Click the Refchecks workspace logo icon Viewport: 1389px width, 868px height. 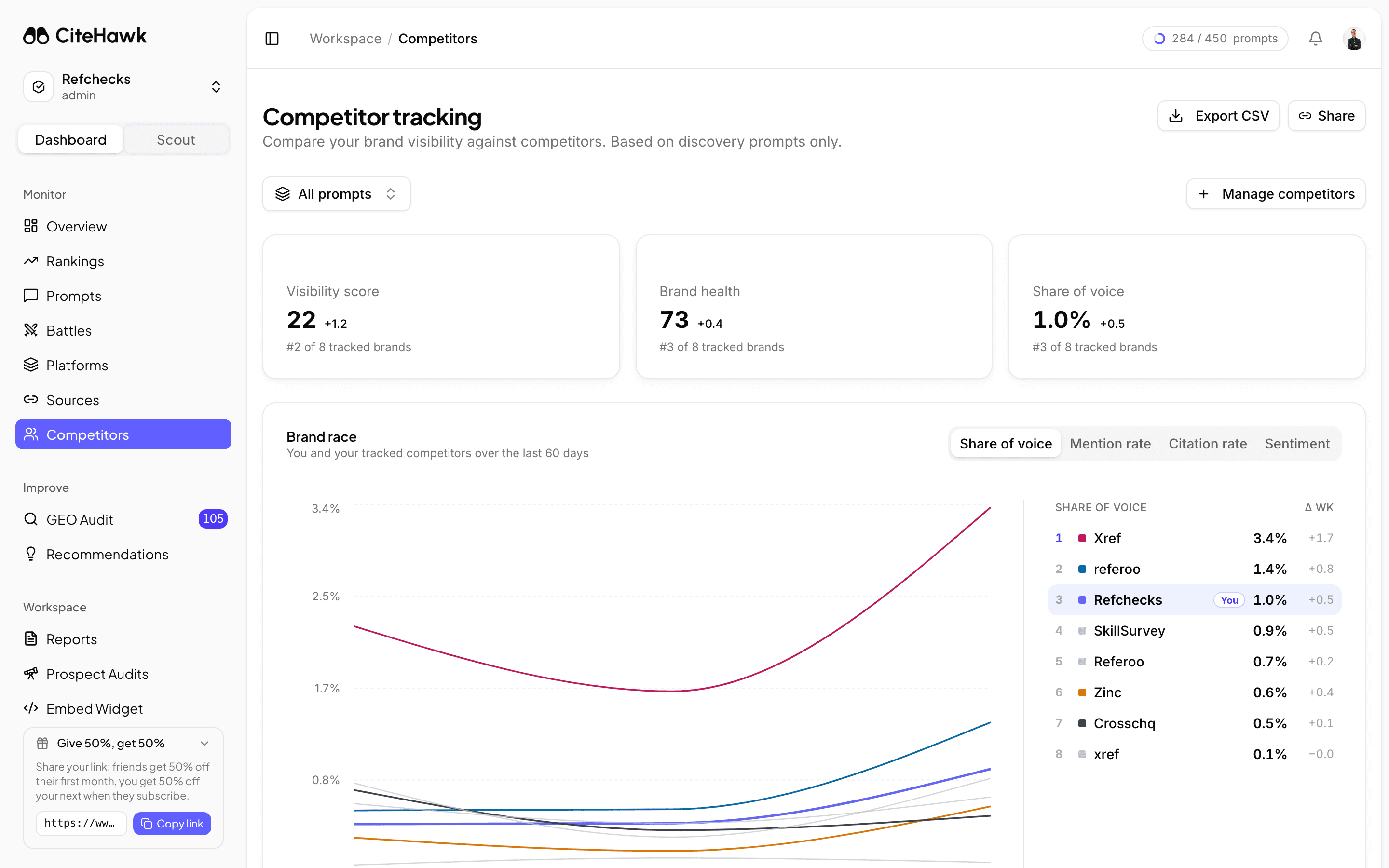[x=39, y=87]
